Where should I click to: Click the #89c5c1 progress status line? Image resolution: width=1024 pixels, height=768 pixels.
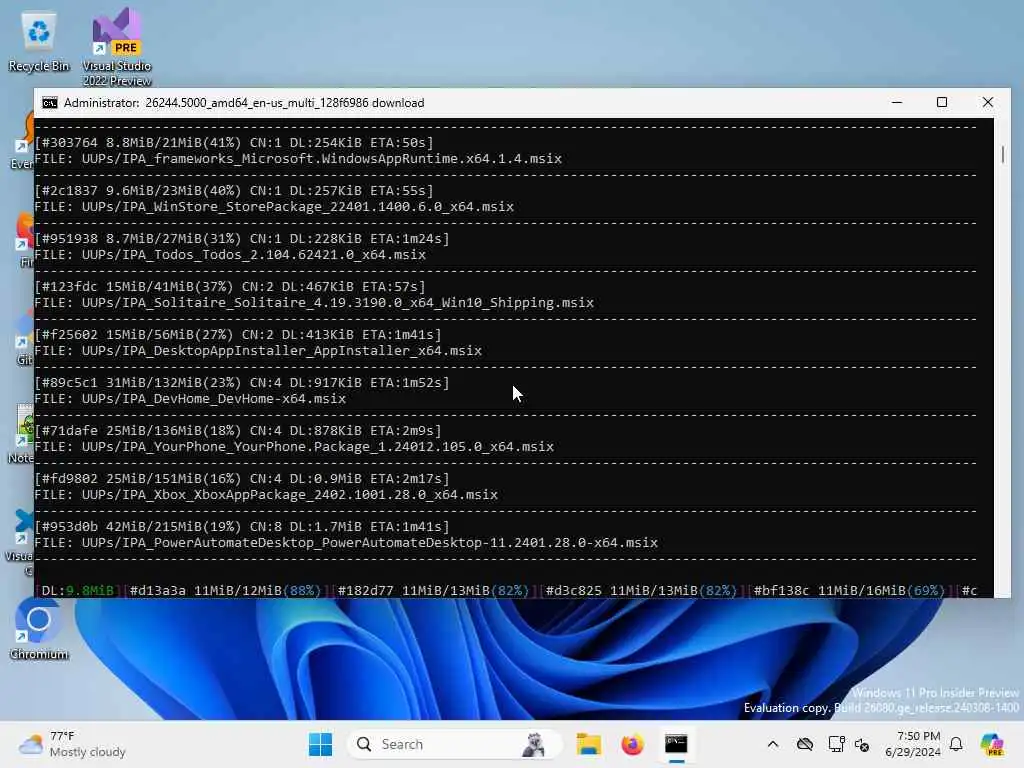click(242, 383)
